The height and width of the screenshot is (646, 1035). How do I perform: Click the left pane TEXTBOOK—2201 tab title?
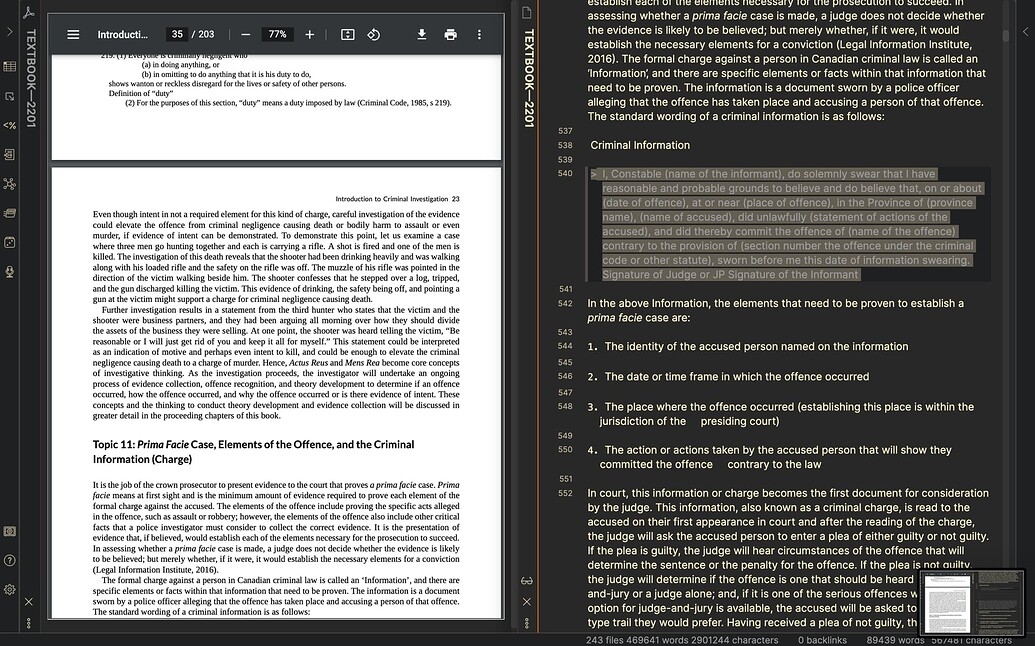(x=30, y=79)
